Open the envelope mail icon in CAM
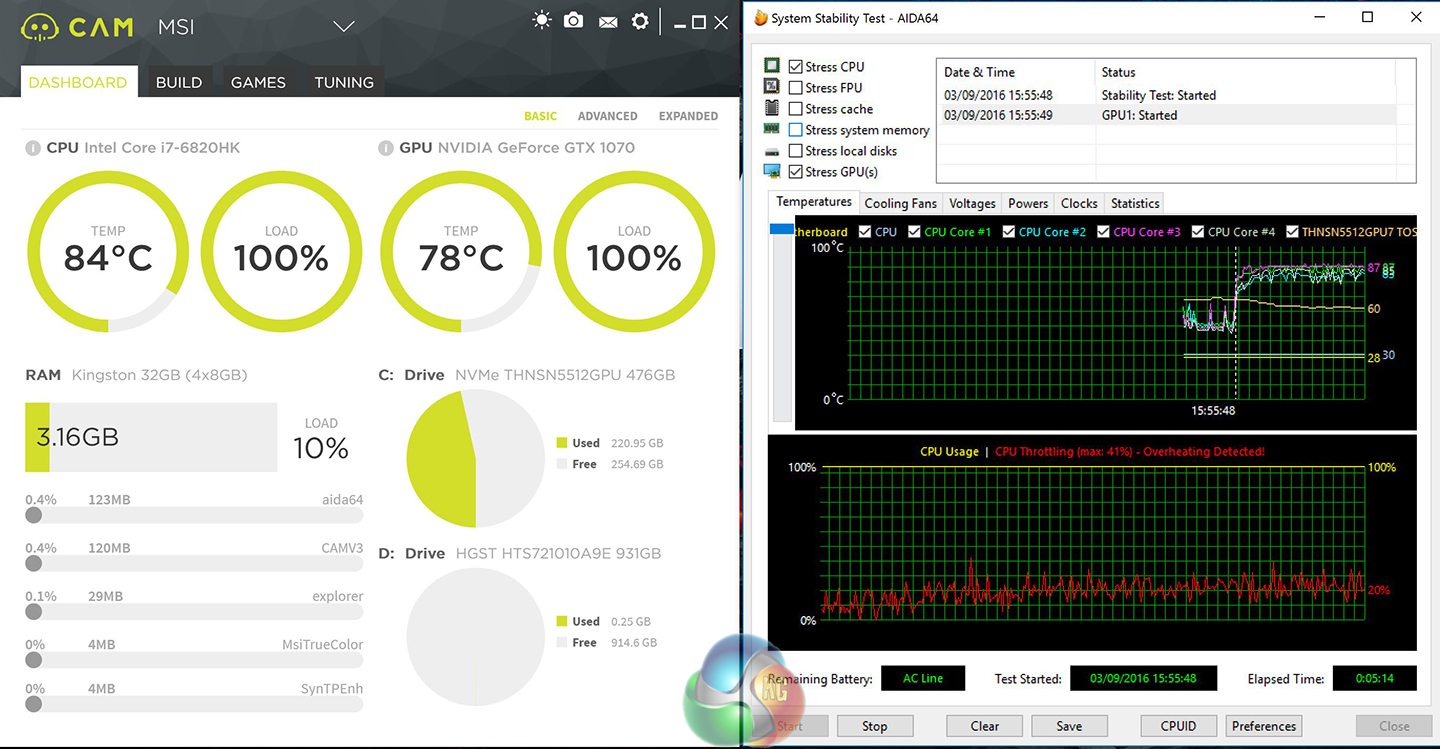The height and width of the screenshot is (749, 1440). tap(607, 21)
